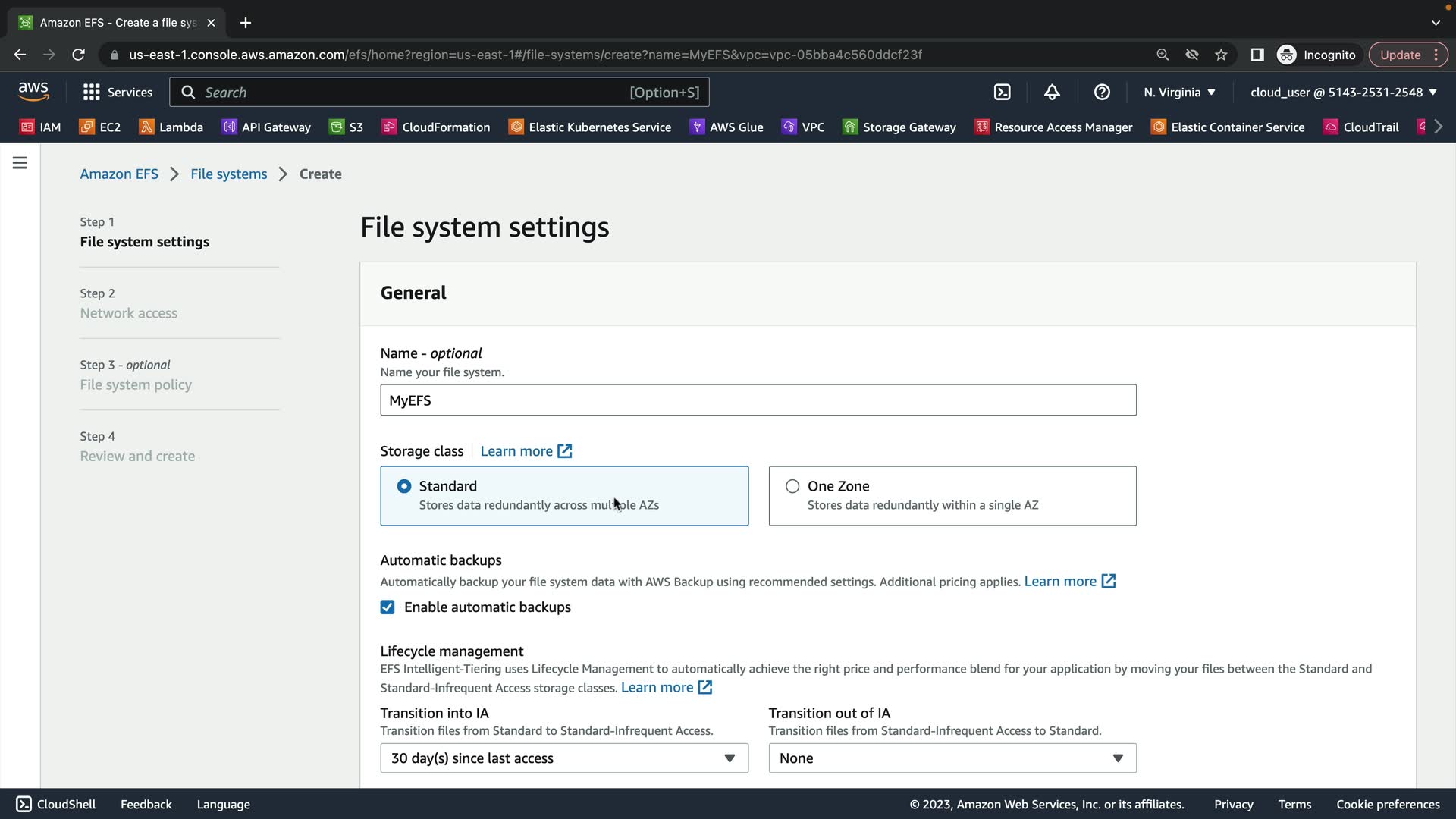Go to File systems breadcrumb link

pos(228,174)
